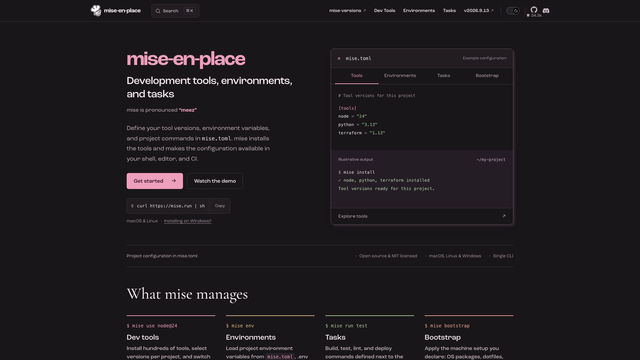Open the Discord icon in the header

(546, 11)
